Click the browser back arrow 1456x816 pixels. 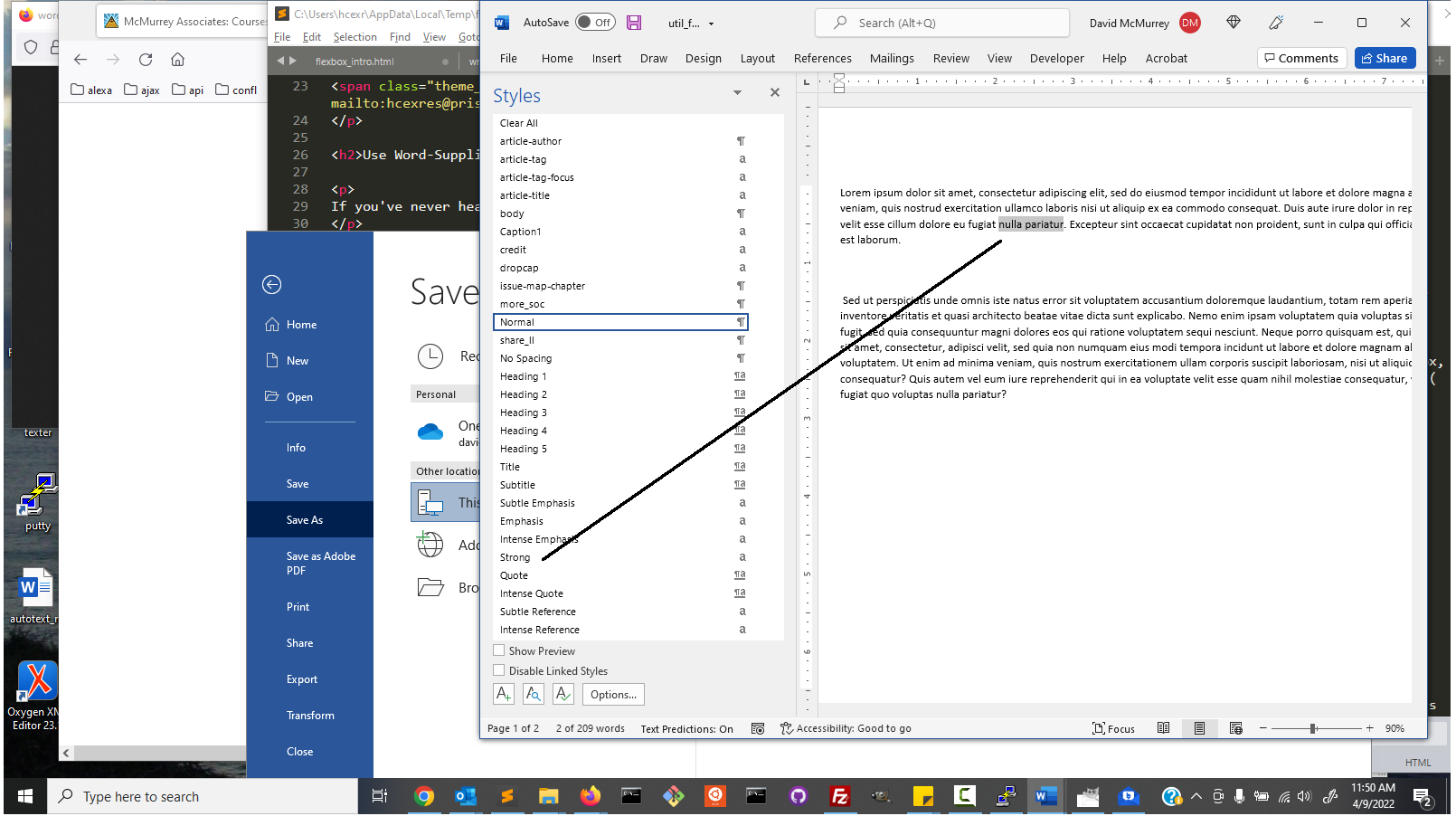coord(80,60)
